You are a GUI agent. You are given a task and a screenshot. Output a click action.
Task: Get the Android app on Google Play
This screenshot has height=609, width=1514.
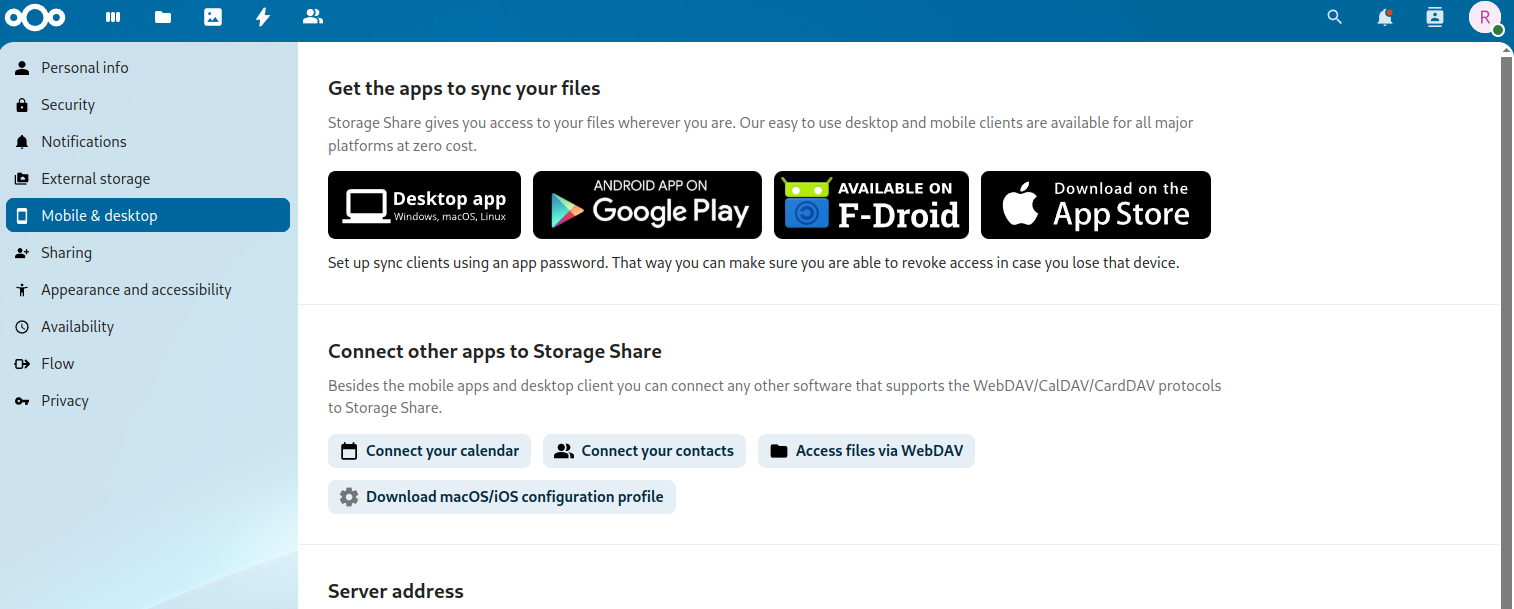click(x=647, y=205)
